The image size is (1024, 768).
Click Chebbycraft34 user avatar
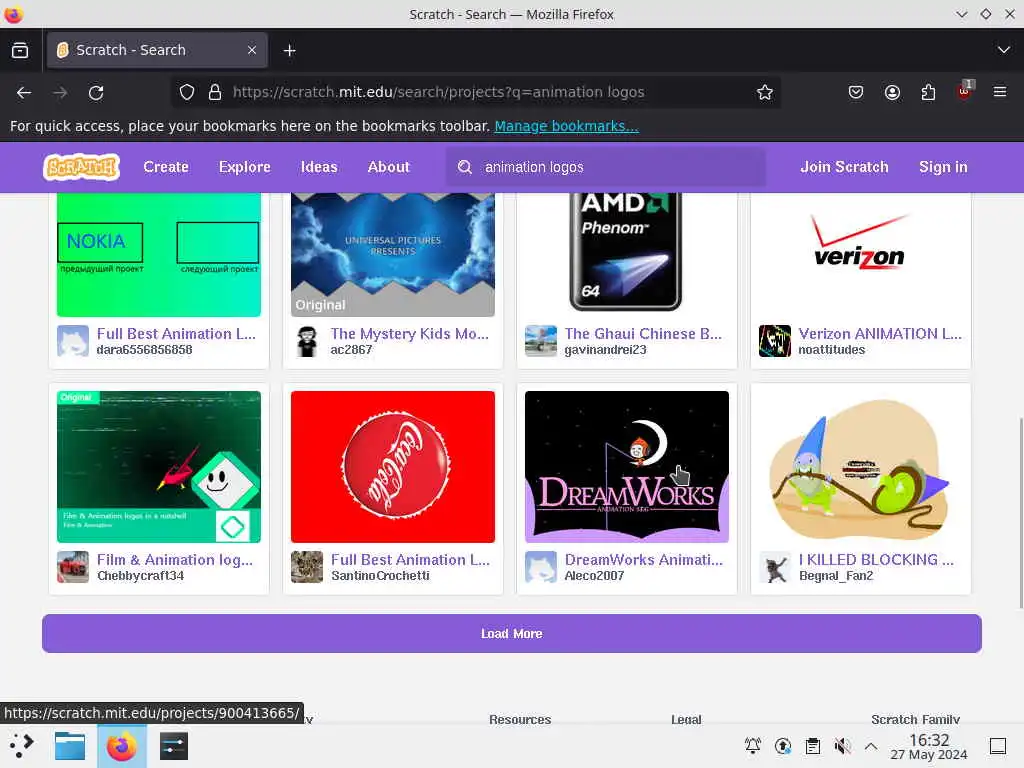click(72, 567)
